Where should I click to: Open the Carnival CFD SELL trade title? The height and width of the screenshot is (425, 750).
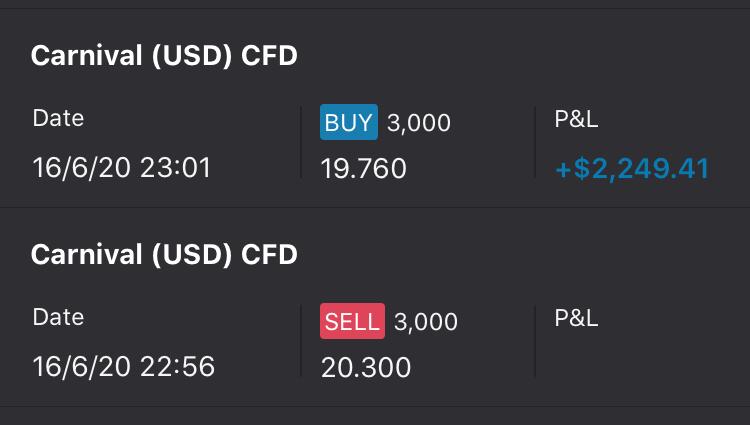[x=164, y=255]
